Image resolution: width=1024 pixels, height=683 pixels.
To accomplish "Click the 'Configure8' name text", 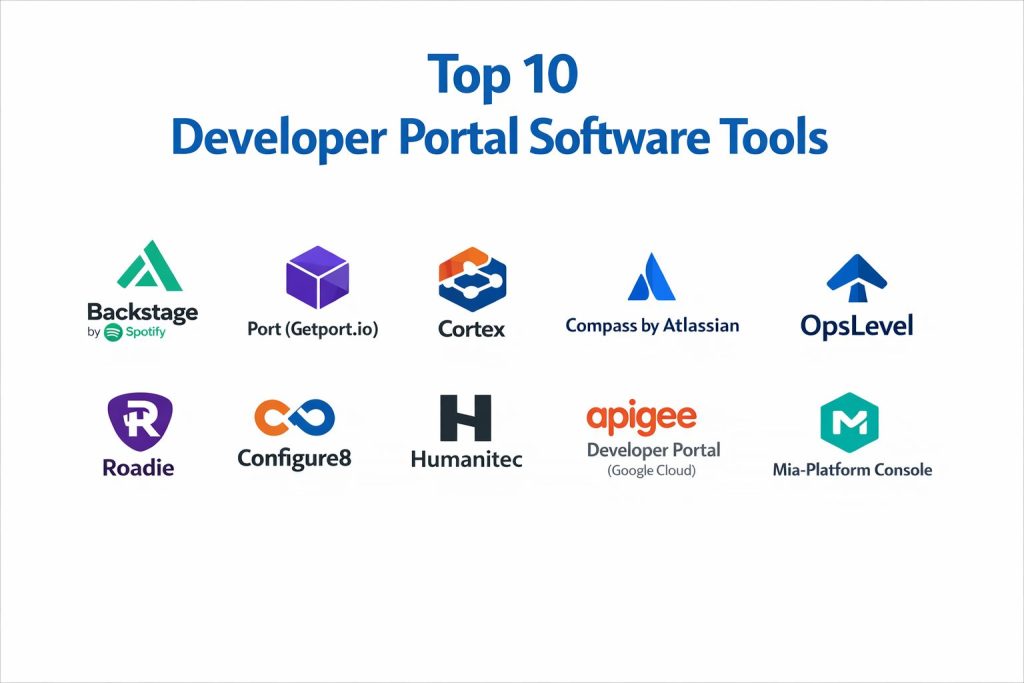I will tap(294, 457).
